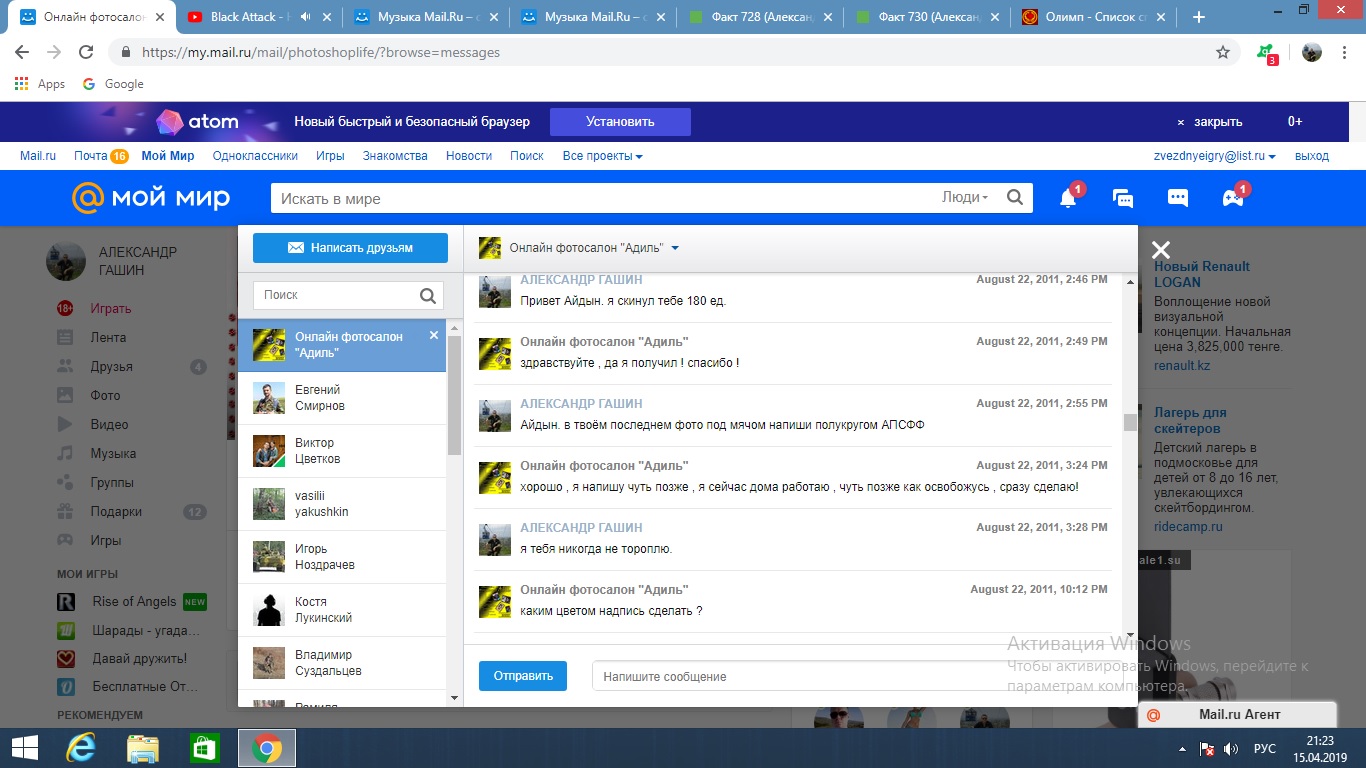
Task: Click Евгений Смирнов avatar in contact list
Action: click(269, 398)
